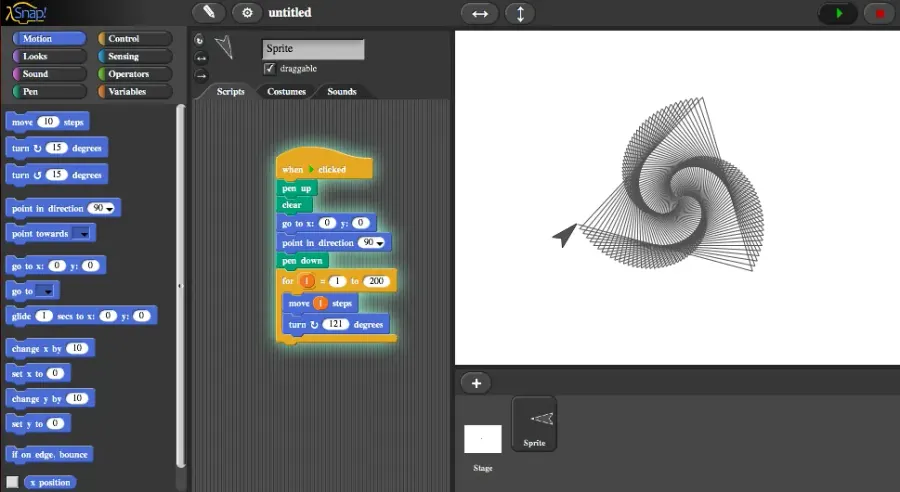Select the Looks category
Screen dimensions: 900x492
(x=49, y=56)
